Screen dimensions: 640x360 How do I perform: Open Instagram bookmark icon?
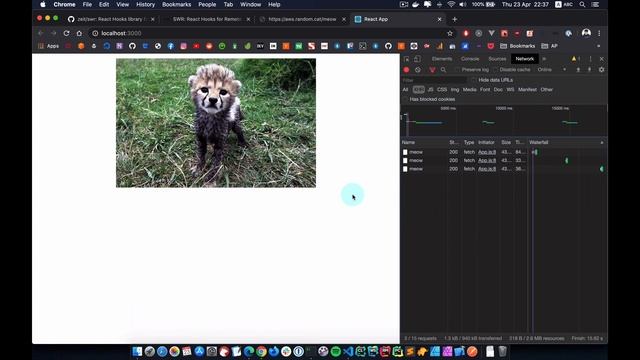point(183,46)
